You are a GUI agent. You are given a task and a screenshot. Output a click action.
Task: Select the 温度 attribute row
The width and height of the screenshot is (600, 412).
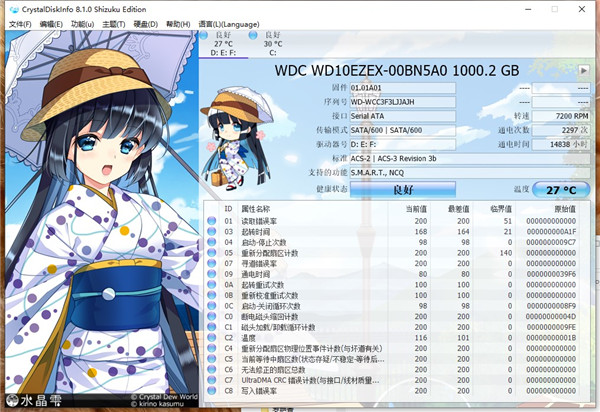coord(392,338)
